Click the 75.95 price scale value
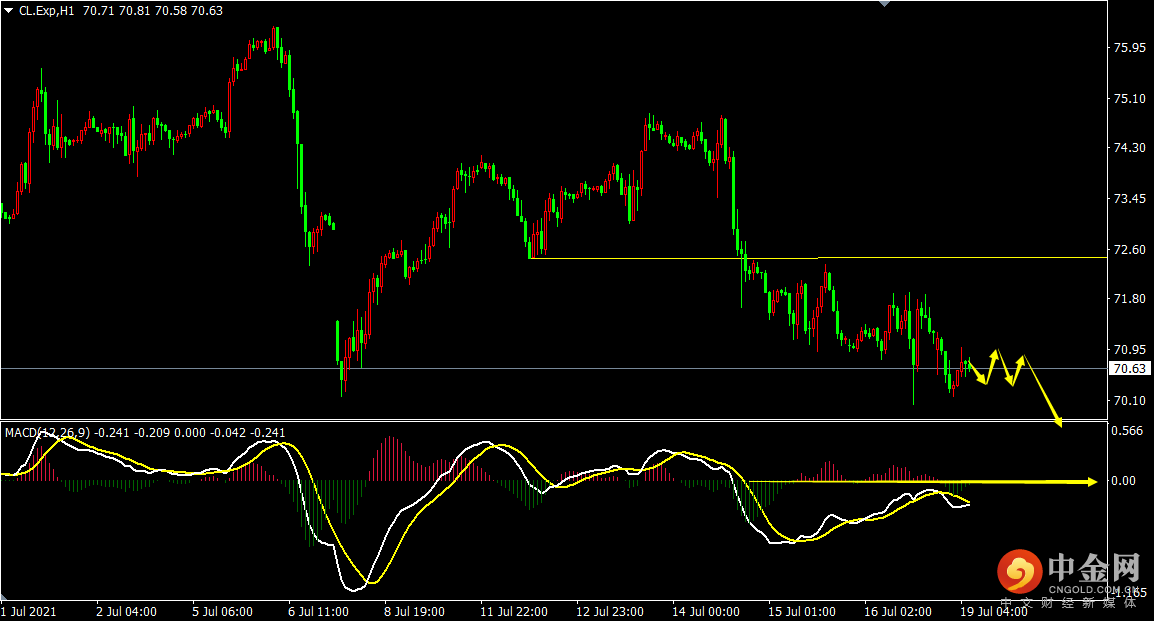1154x621 pixels. point(1130,47)
